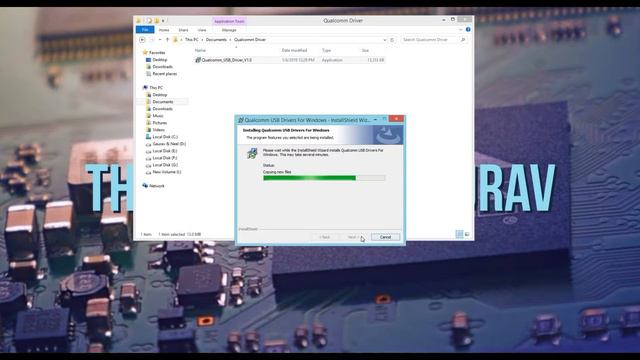Select This PC in the navigation pane

[156, 88]
